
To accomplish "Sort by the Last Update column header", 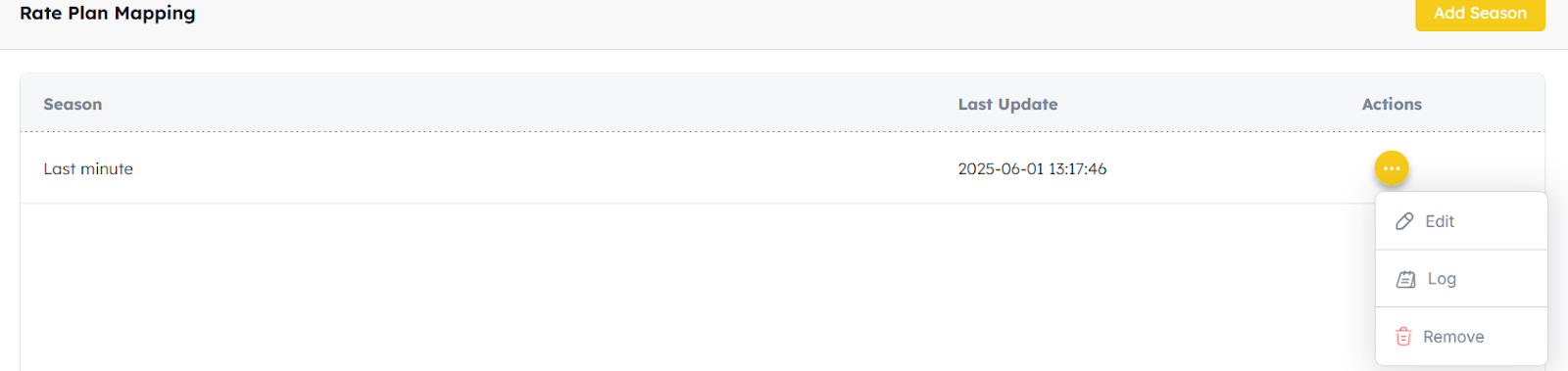I will coord(1007,105).
